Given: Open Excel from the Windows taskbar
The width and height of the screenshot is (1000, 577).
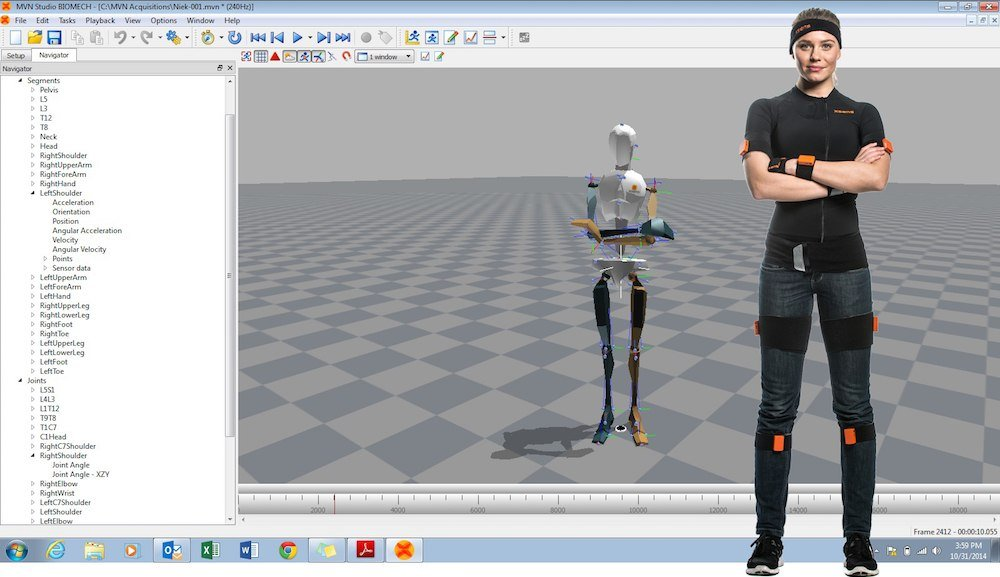Looking at the screenshot, I should click(x=210, y=550).
